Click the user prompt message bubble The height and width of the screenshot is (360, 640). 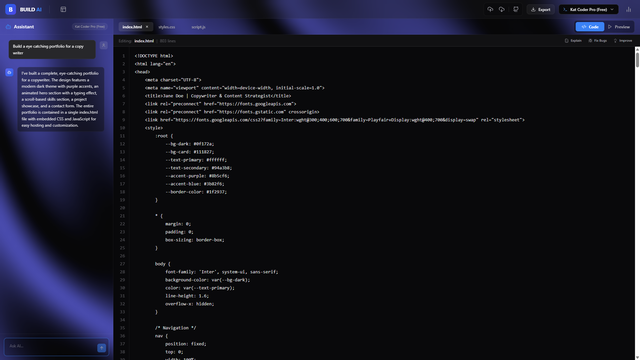52,49
